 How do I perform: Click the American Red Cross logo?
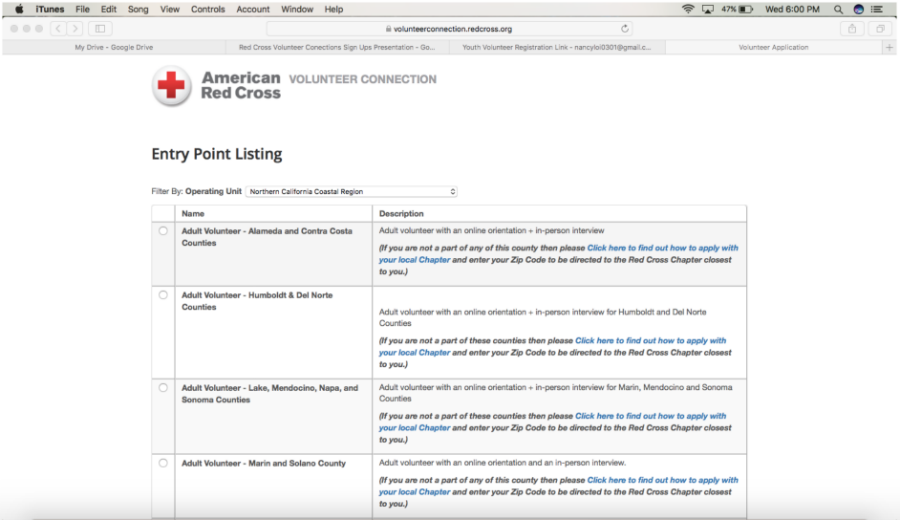pyautogui.click(x=172, y=86)
